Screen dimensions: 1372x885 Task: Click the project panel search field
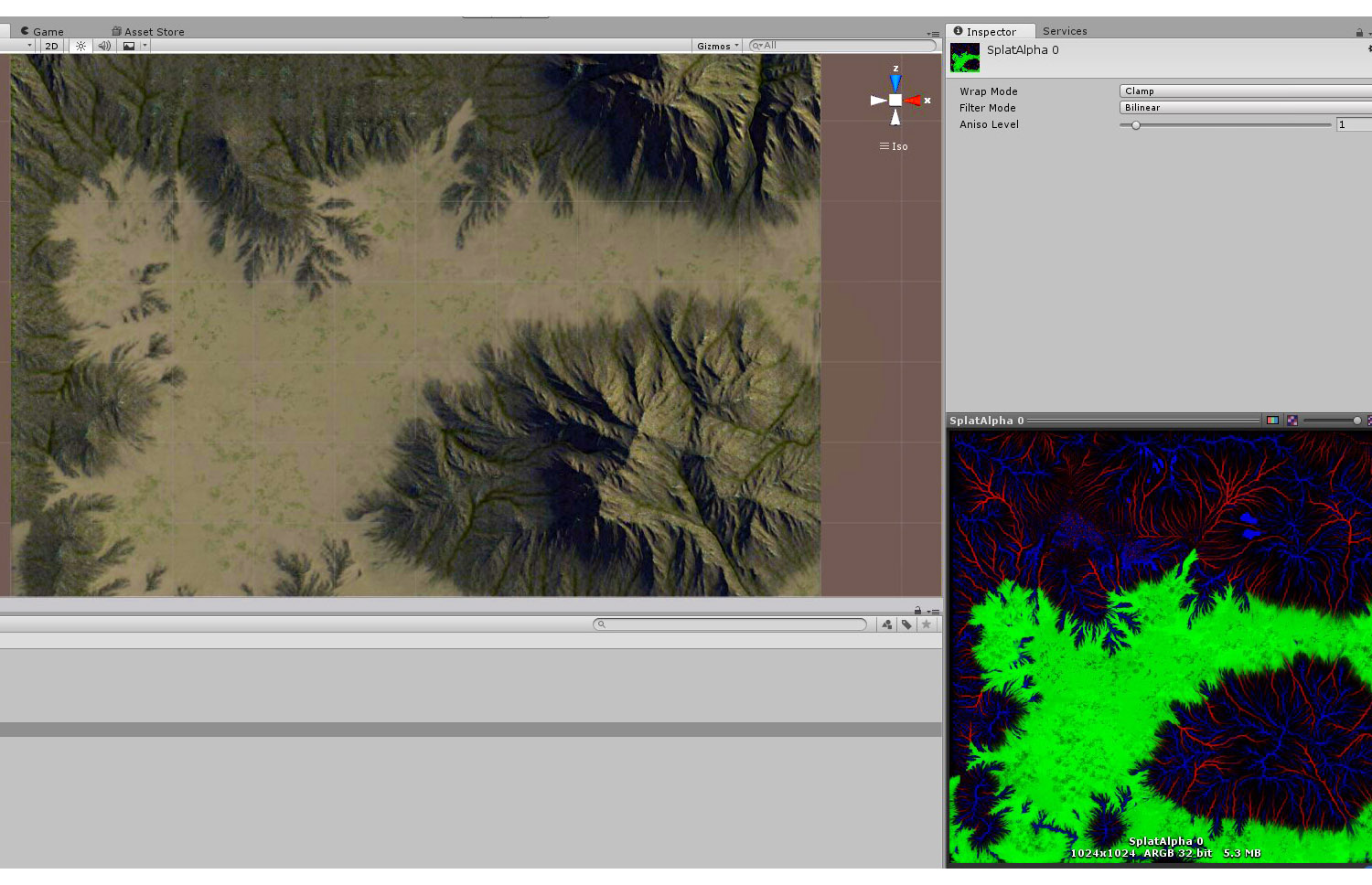point(730,624)
